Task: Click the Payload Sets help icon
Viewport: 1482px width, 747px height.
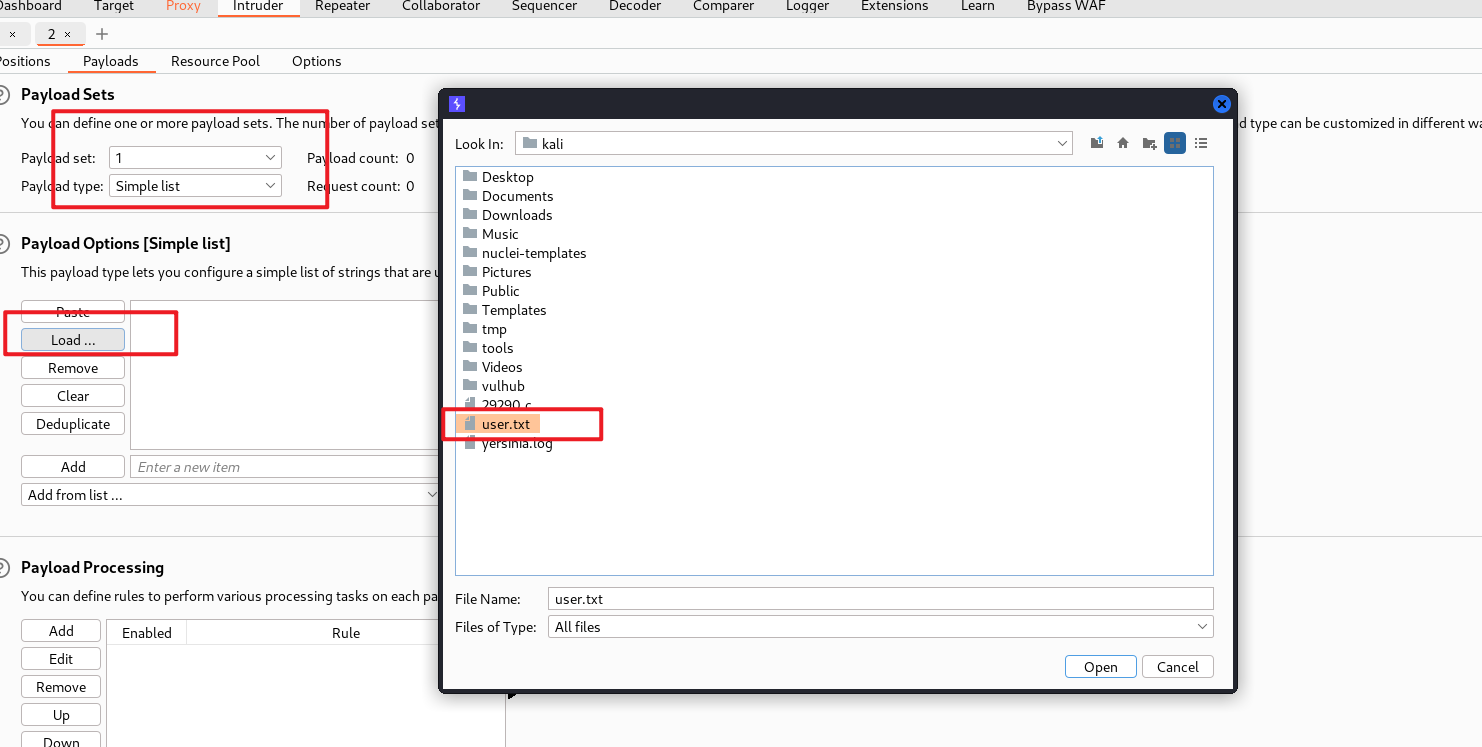Action: [x=4, y=95]
